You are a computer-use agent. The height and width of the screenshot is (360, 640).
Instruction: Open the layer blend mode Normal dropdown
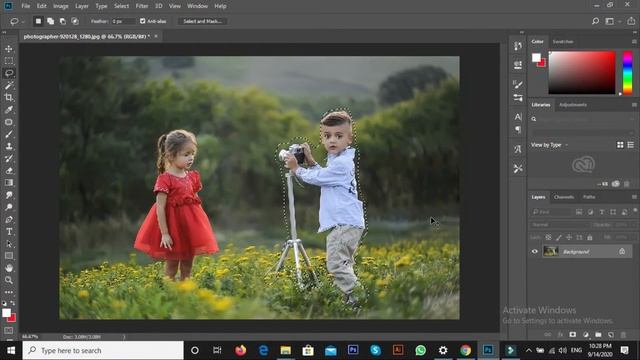click(x=560, y=224)
